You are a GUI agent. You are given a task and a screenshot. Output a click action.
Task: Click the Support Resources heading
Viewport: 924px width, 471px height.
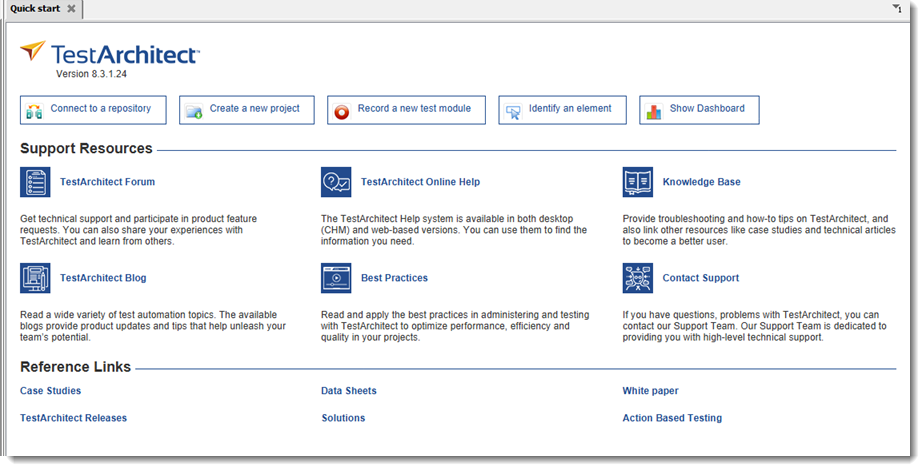click(86, 149)
